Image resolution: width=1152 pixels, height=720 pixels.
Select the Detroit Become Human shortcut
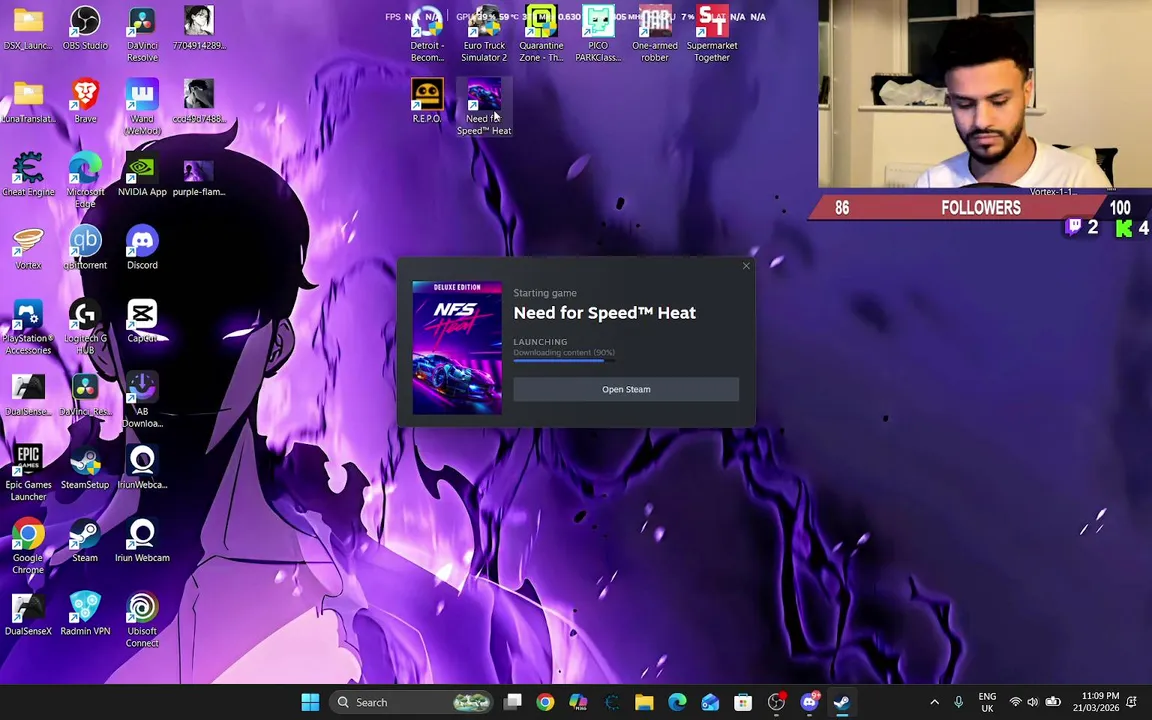tap(427, 34)
